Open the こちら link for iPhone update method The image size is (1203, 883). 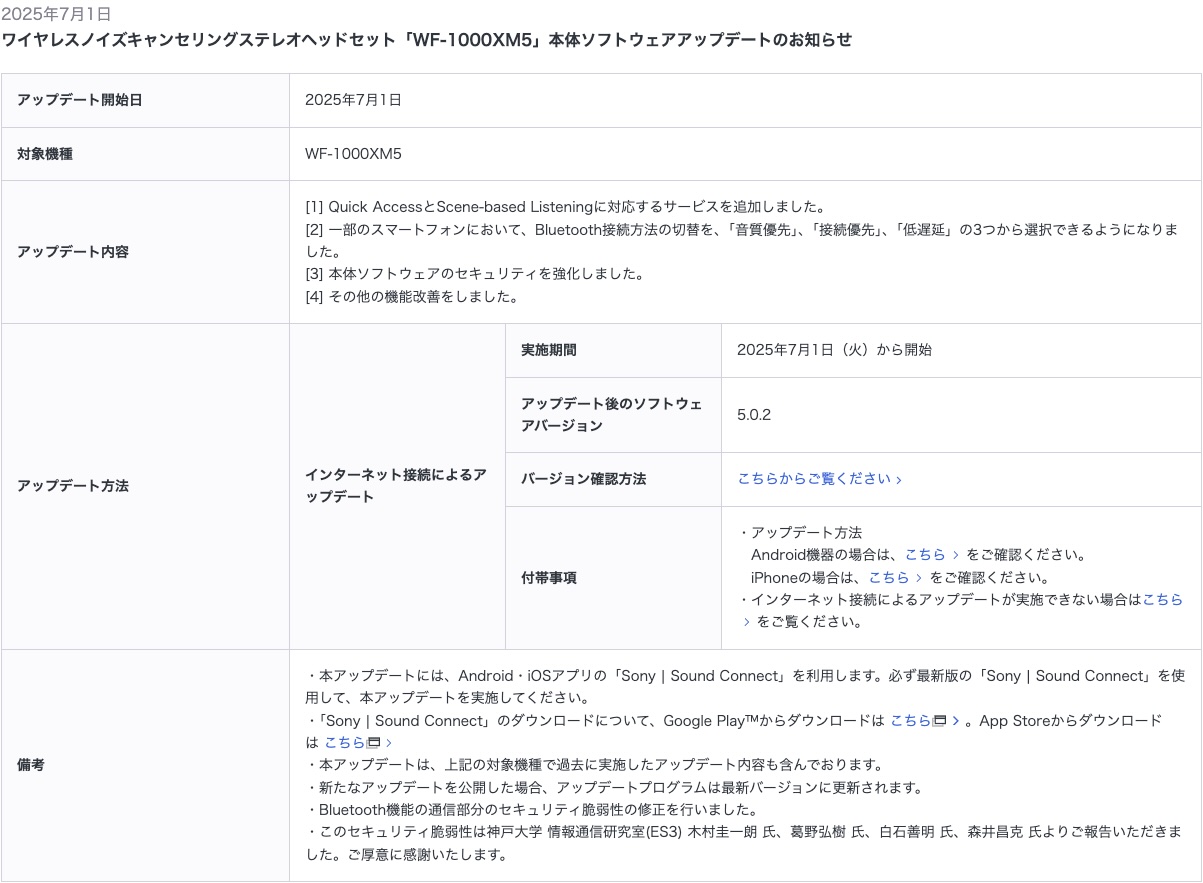(895, 578)
